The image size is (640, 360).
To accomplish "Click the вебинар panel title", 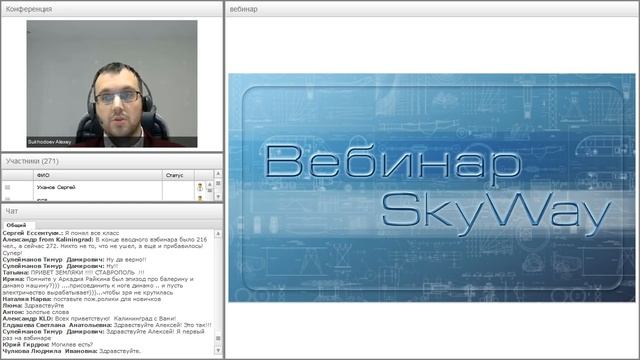I will pos(243,9).
